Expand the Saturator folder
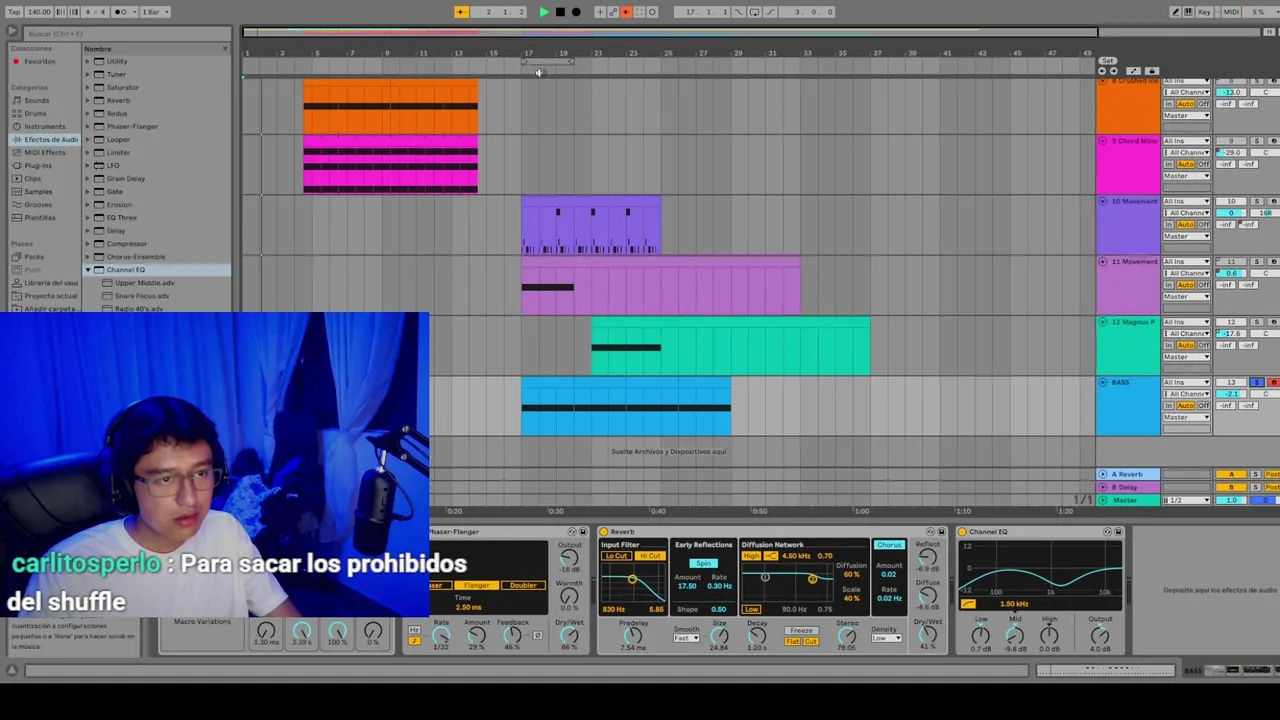 pos(87,87)
